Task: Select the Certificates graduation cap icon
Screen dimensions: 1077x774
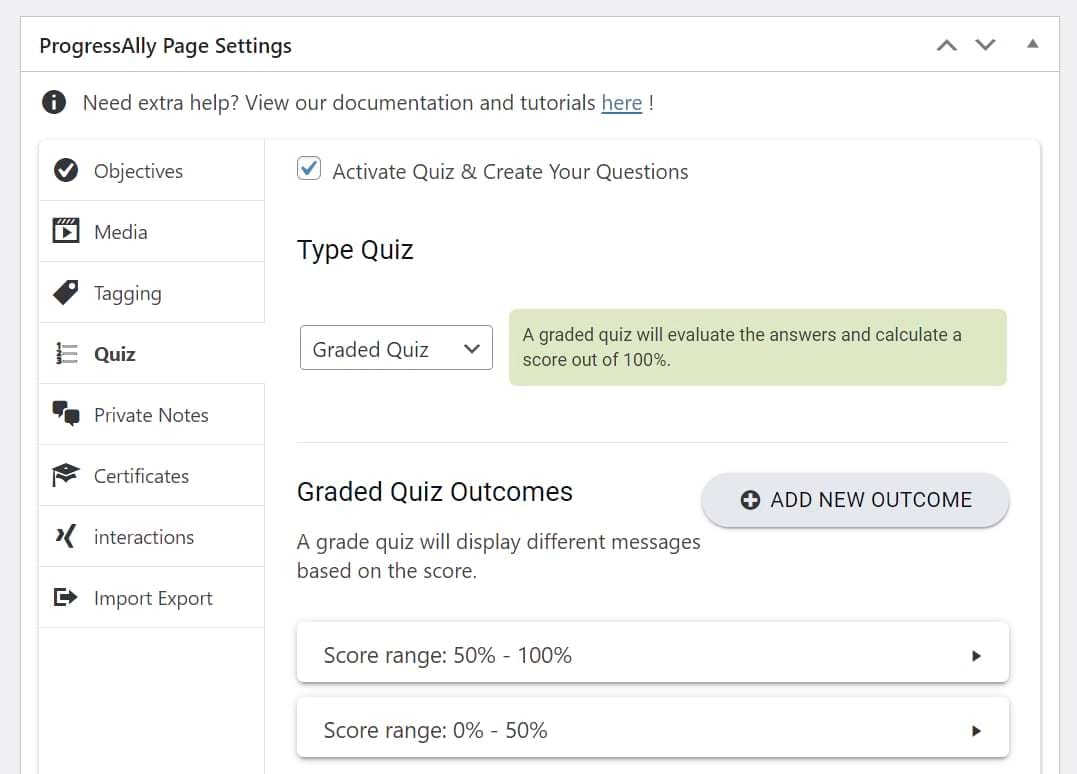Action: click(x=66, y=475)
